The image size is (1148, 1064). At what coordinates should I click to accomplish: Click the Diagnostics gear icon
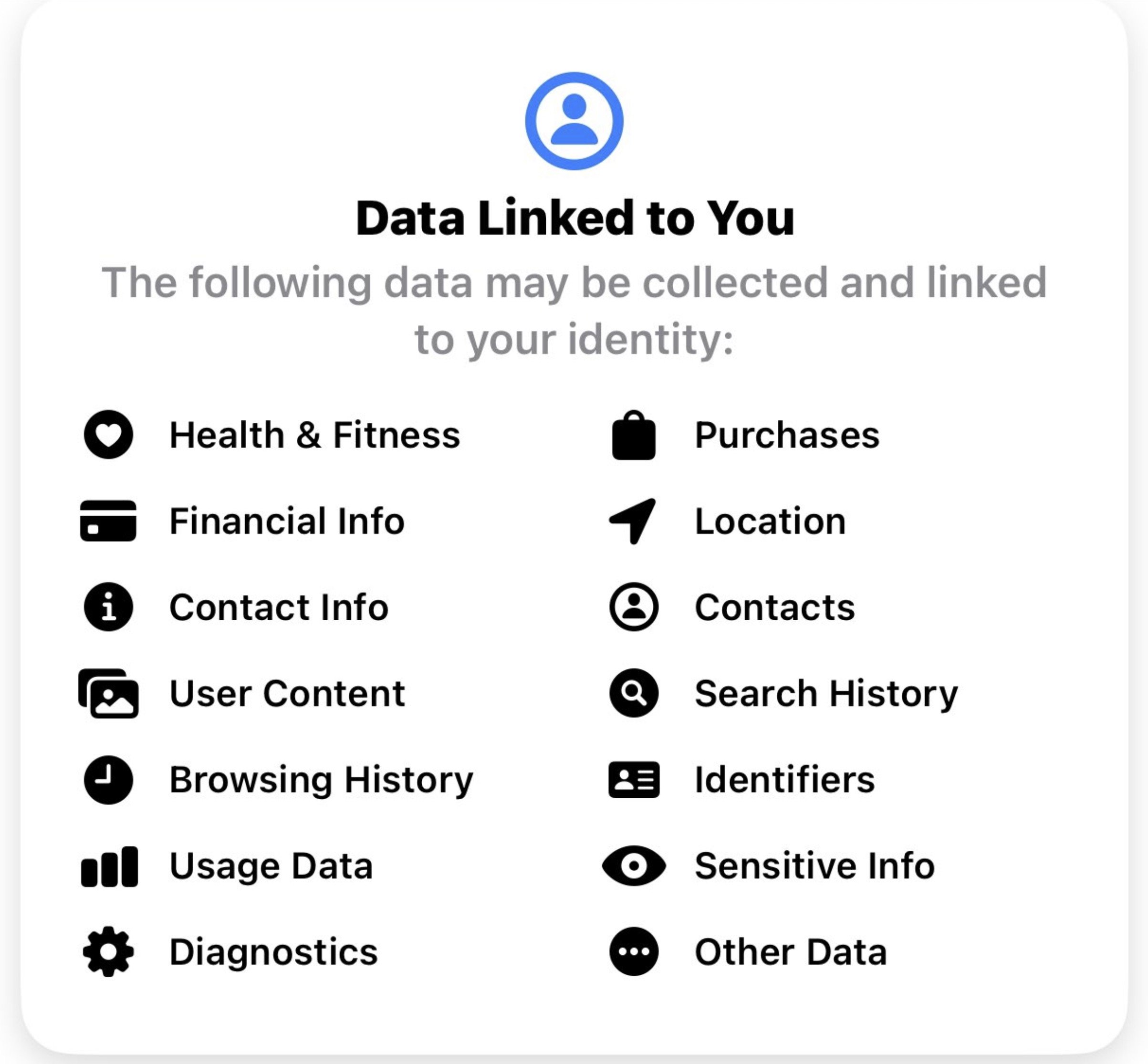pos(108,952)
